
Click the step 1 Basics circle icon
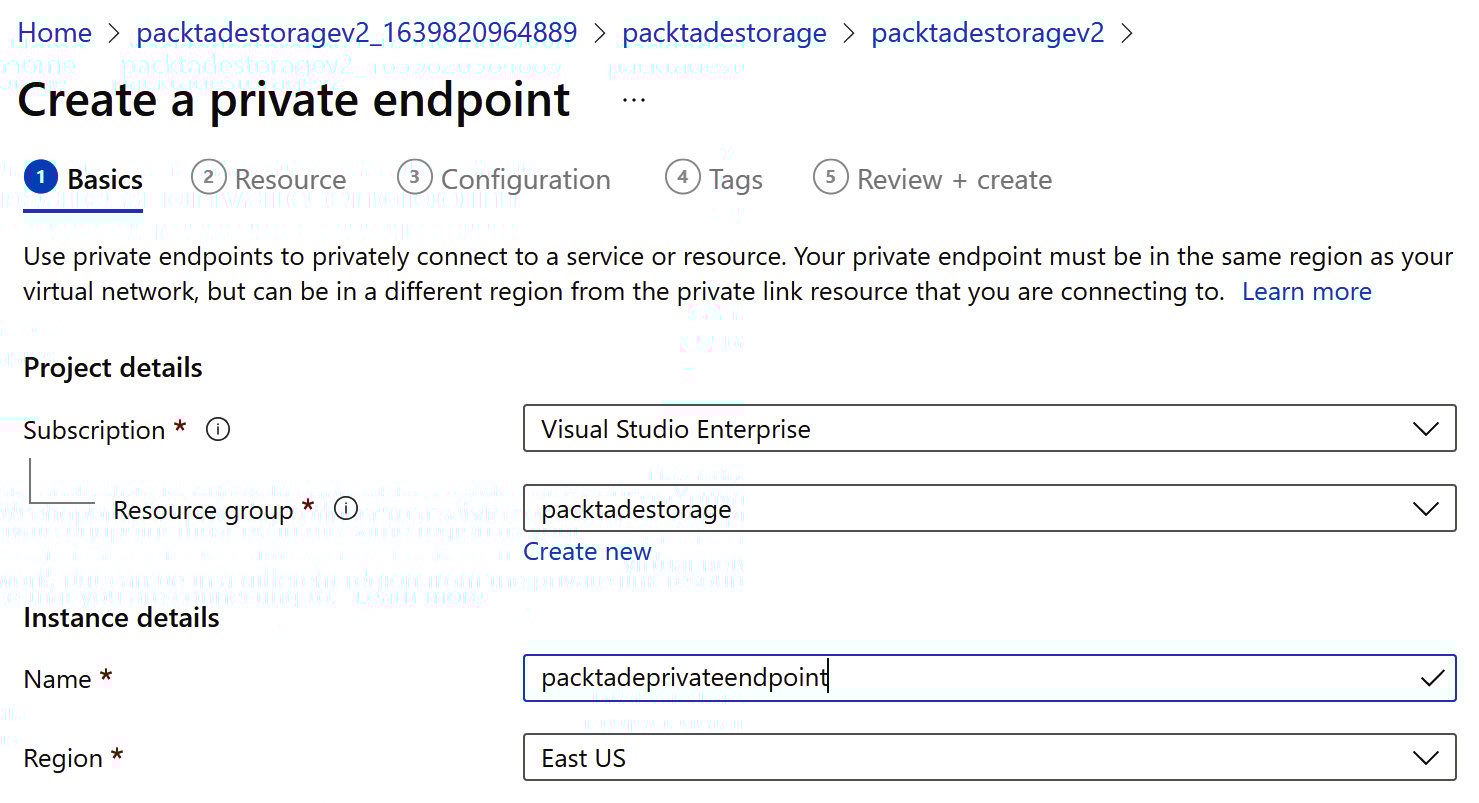point(40,178)
